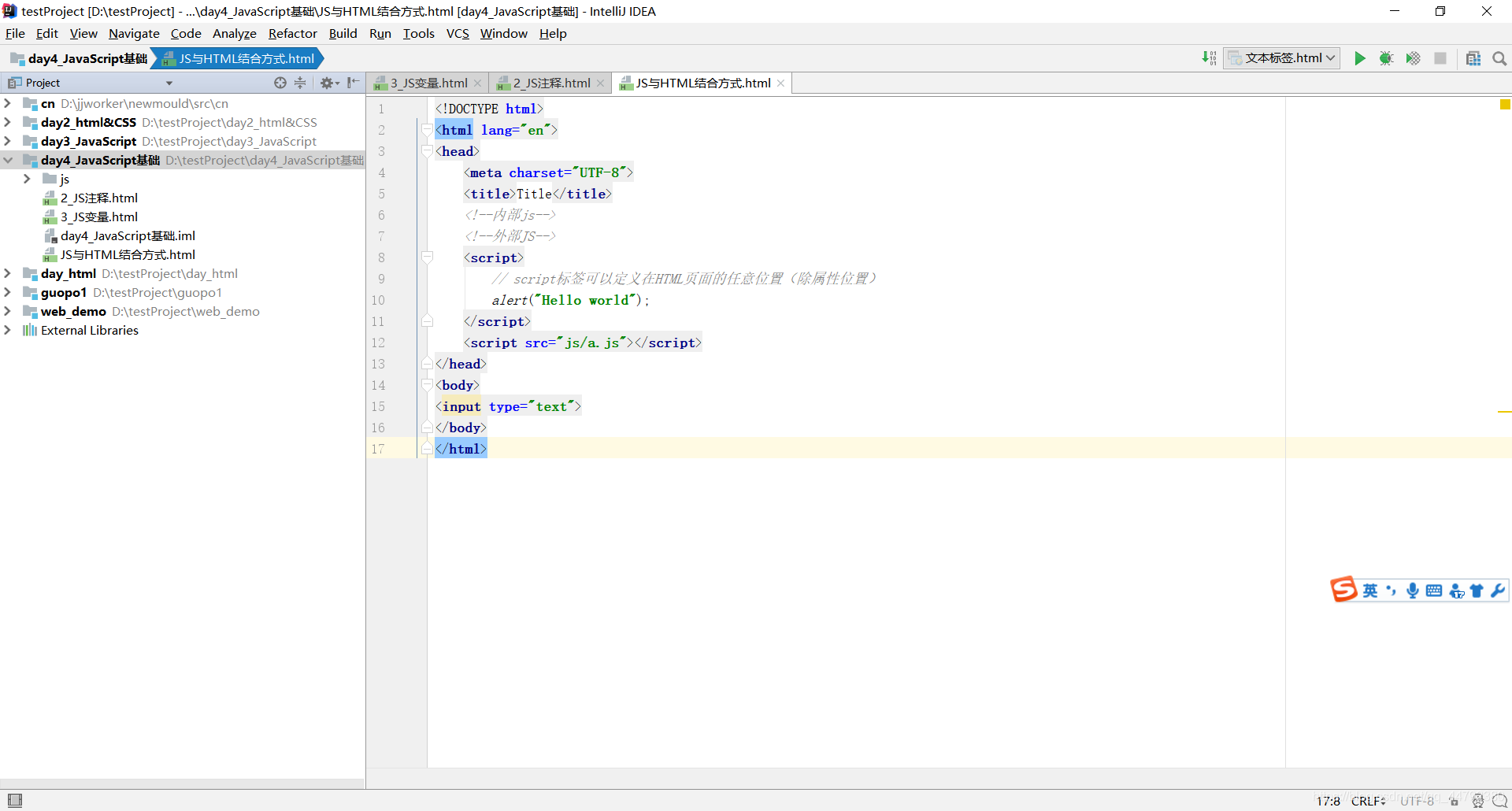Fold the html tag at line 2
The width and height of the screenshot is (1512, 811).
(x=427, y=129)
